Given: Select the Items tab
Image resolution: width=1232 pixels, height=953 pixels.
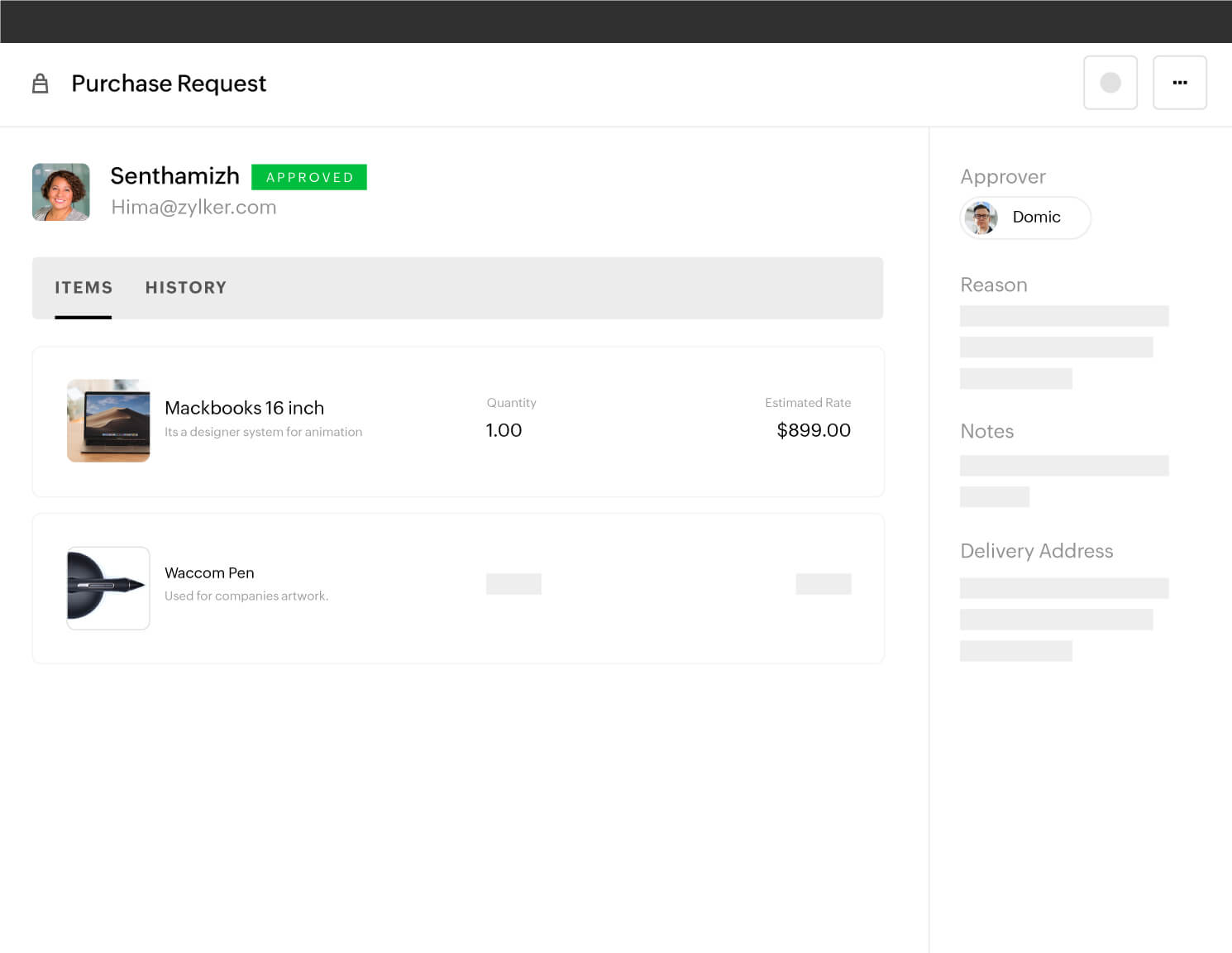Looking at the screenshot, I should tap(84, 288).
